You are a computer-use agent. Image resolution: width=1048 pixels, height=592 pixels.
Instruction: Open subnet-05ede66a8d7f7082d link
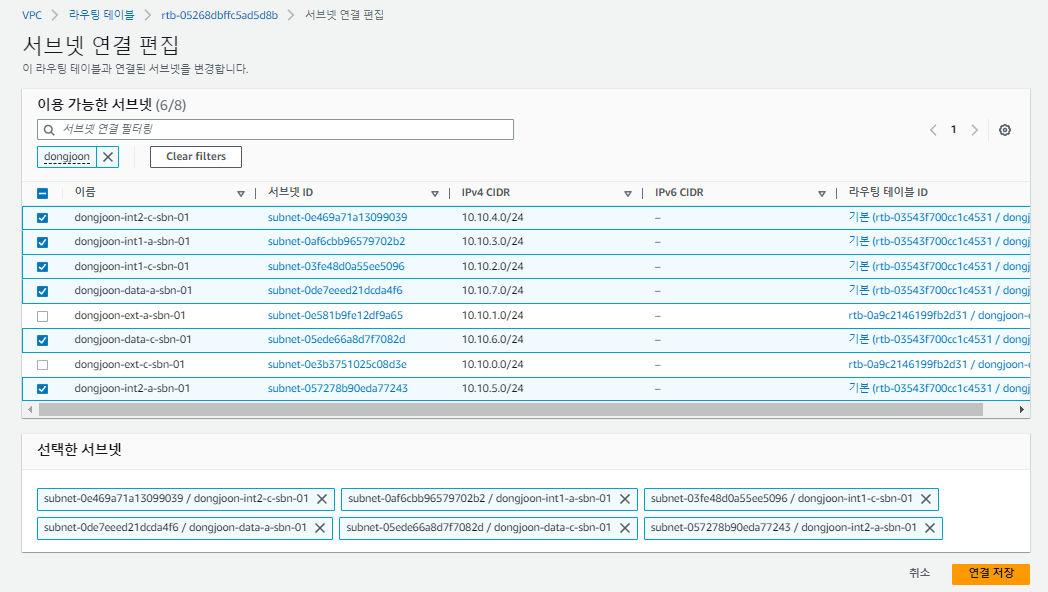(336, 339)
